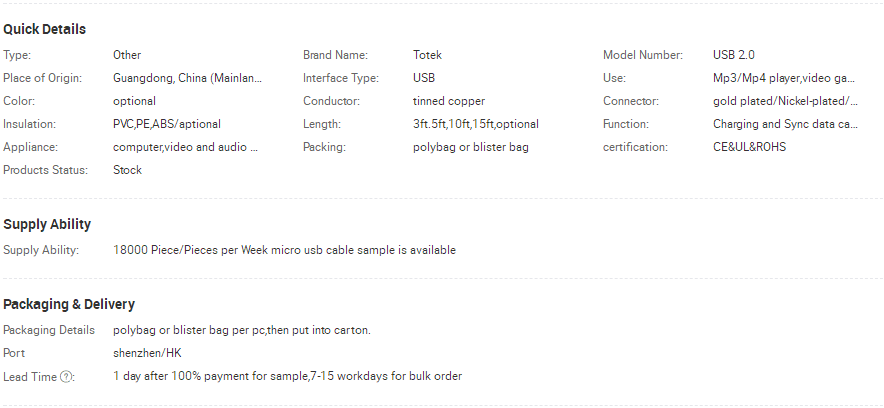Click truncated Function value Charging and Sync data
884x408 pixels.
click(785, 124)
